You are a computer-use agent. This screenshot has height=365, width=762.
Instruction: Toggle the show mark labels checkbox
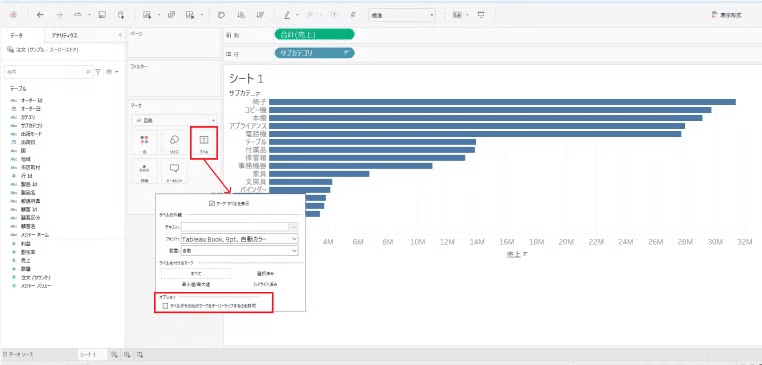[x=211, y=204]
